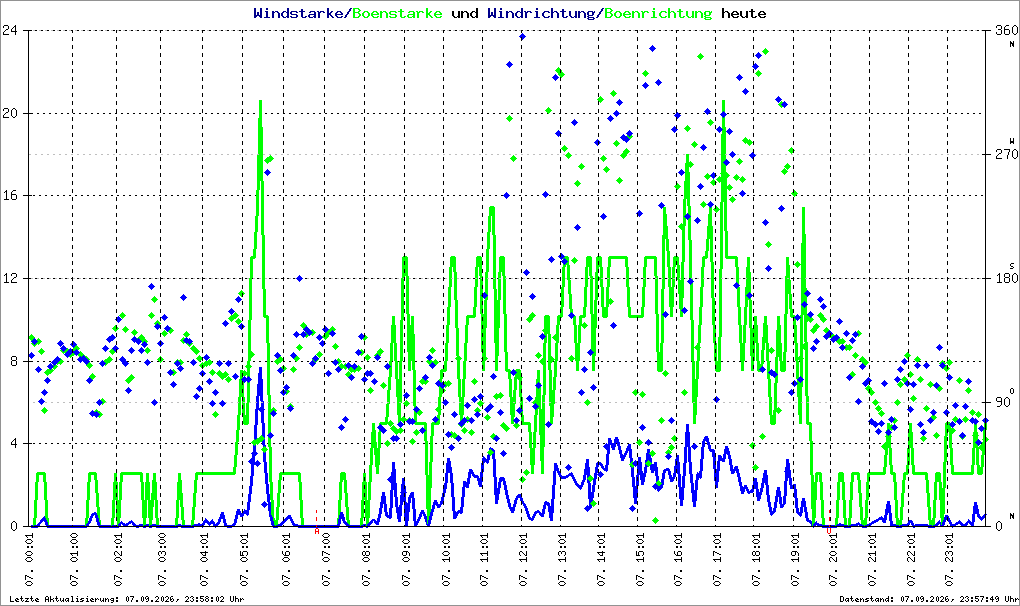Click the green 'Boenrichtung' title word

pos(658,14)
